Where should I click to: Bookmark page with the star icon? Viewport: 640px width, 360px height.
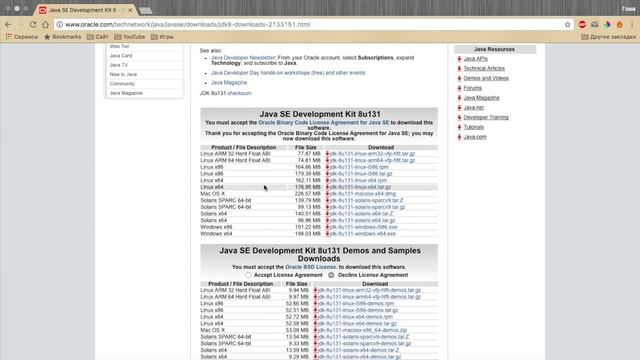click(x=567, y=24)
